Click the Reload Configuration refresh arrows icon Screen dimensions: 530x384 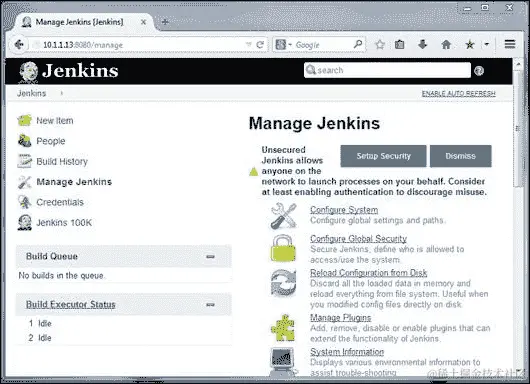pos(284,283)
